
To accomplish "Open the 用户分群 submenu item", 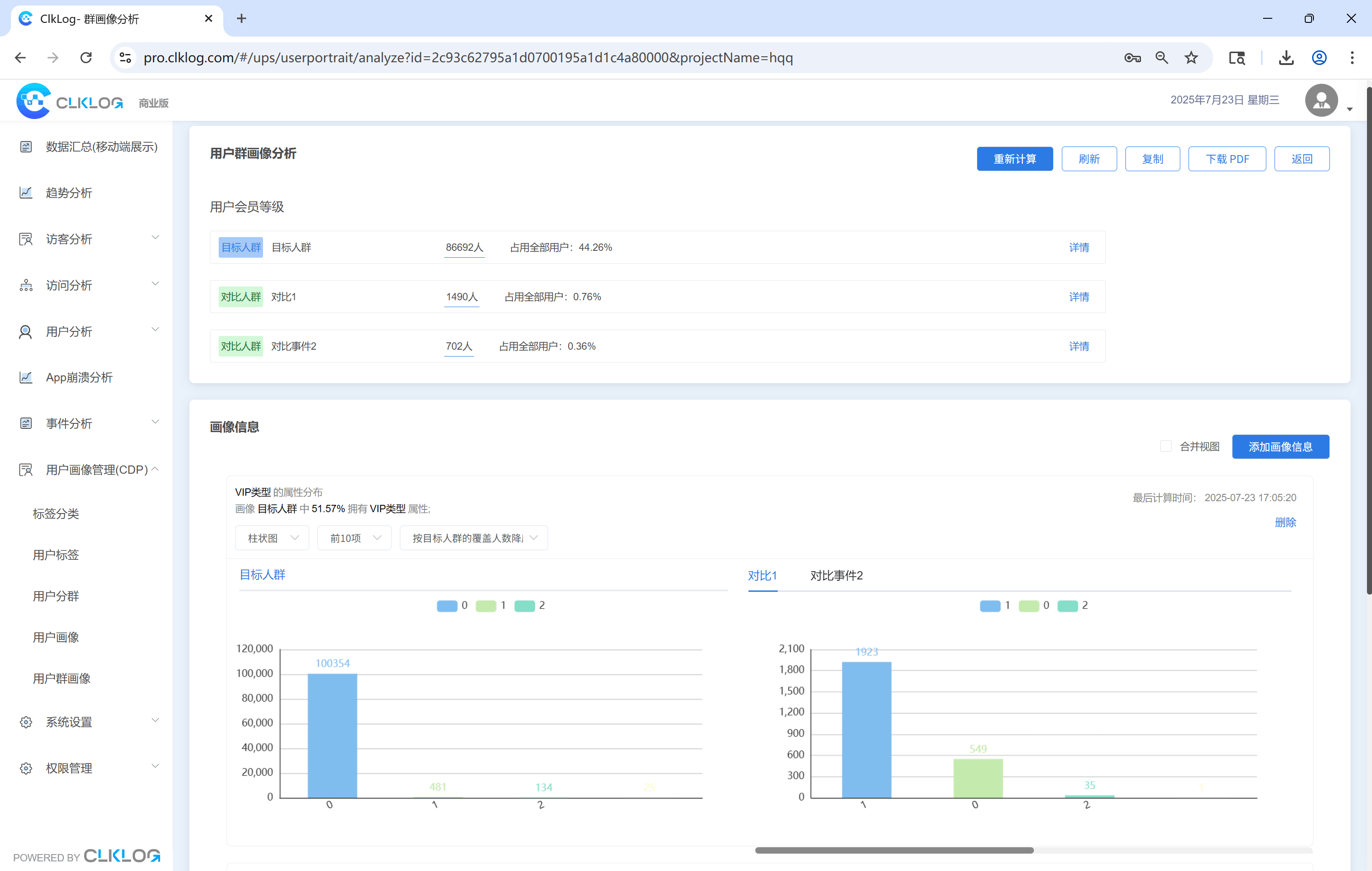I will pyautogui.click(x=56, y=596).
